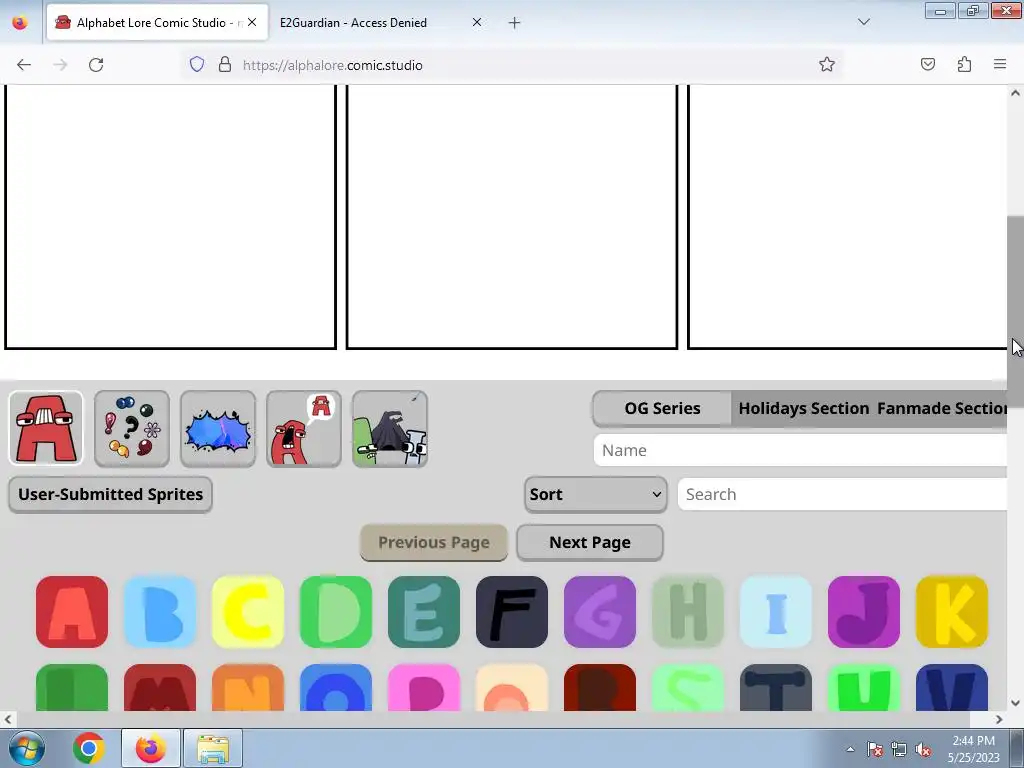Open the Firefox application hamburger menu
The height and width of the screenshot is (768, 1024).
click(1000, 64)
